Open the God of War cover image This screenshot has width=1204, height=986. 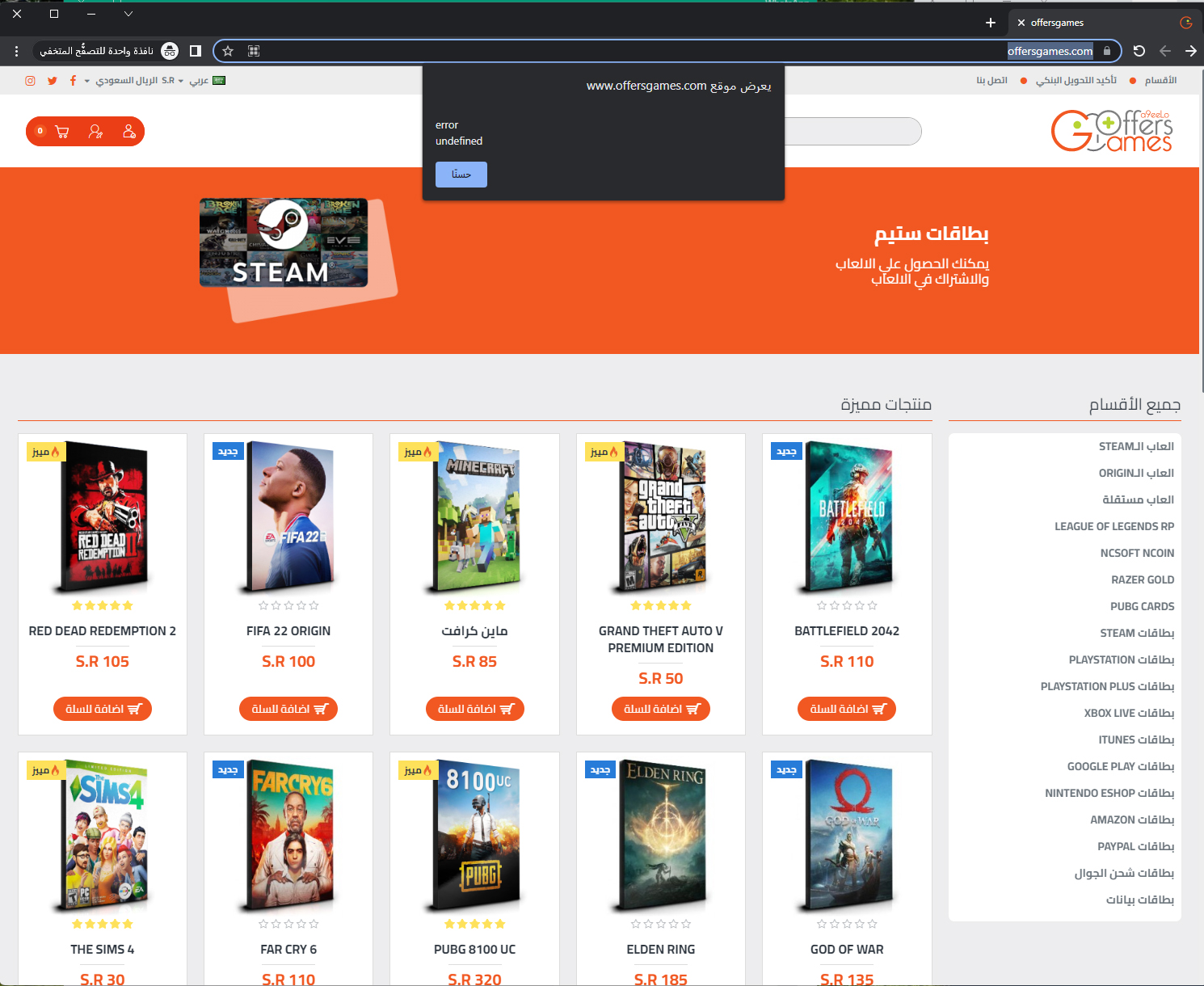847,834
